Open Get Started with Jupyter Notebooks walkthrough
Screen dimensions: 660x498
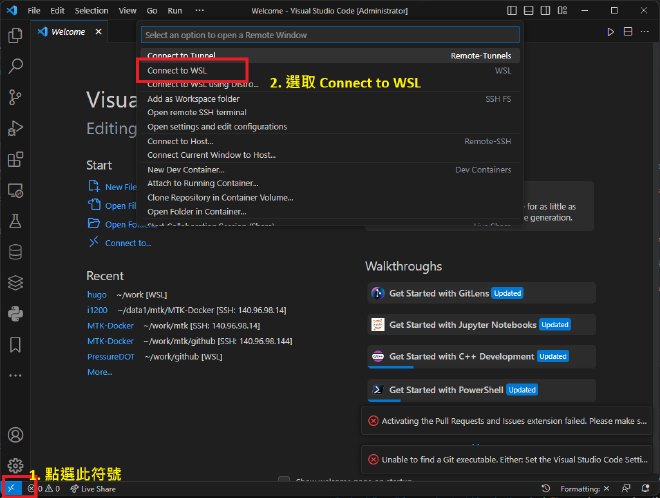click(x=482, y=325)
